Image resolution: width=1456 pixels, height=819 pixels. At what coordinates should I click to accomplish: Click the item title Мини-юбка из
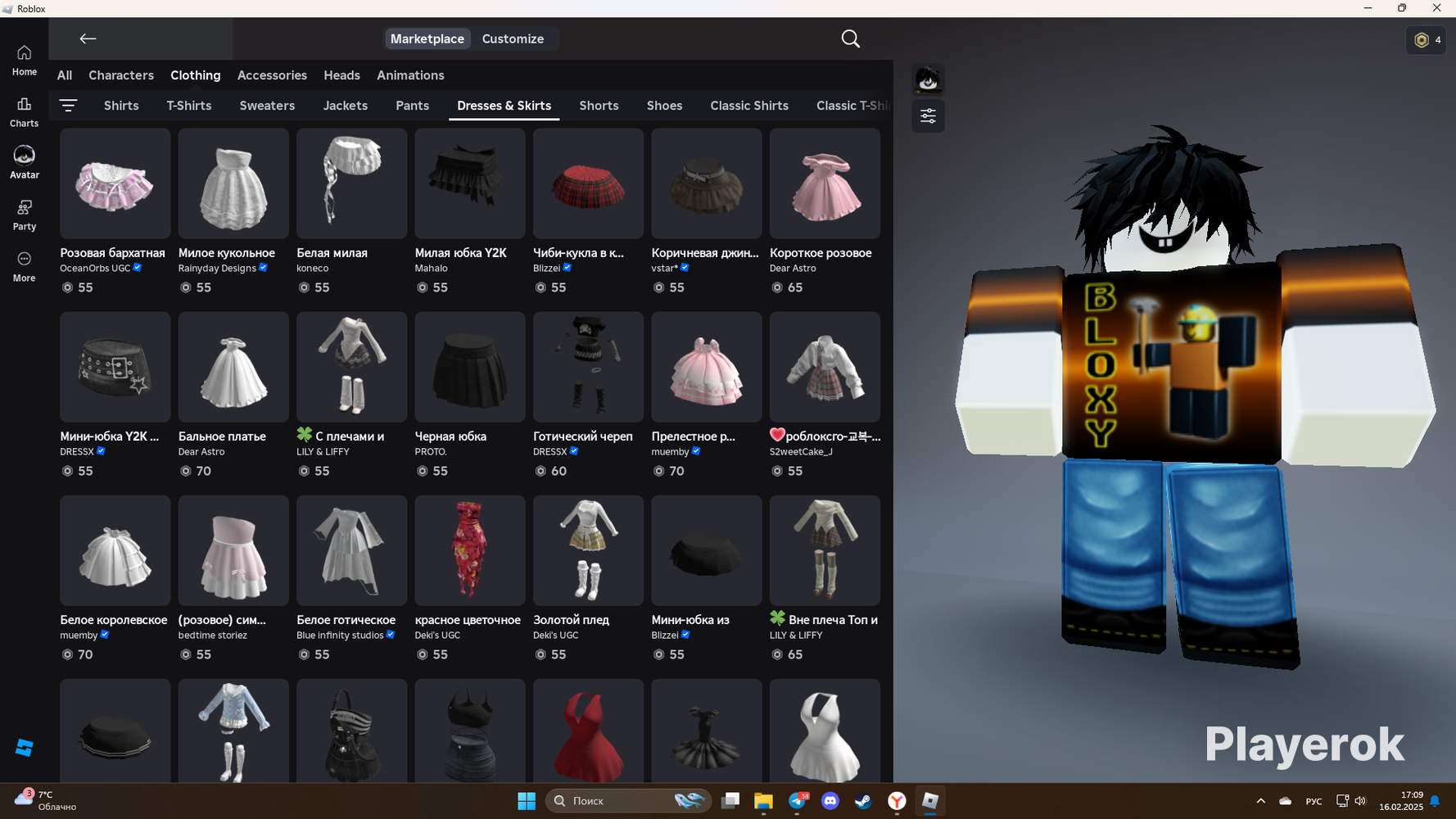(690, 620)
